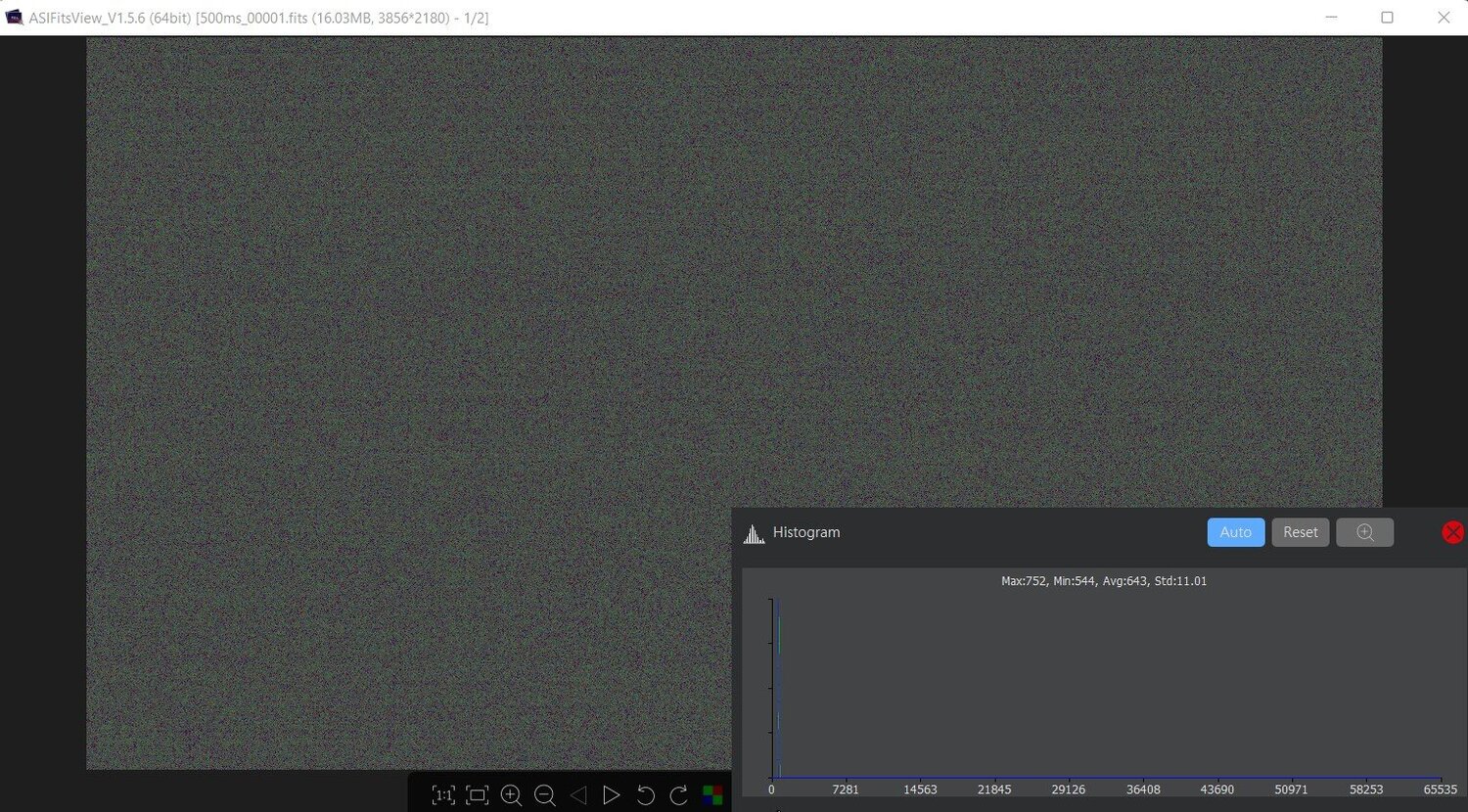Select the 1:1 zoom icon
This screenshot has width=1468, height=812.
[x=443, y=795]
